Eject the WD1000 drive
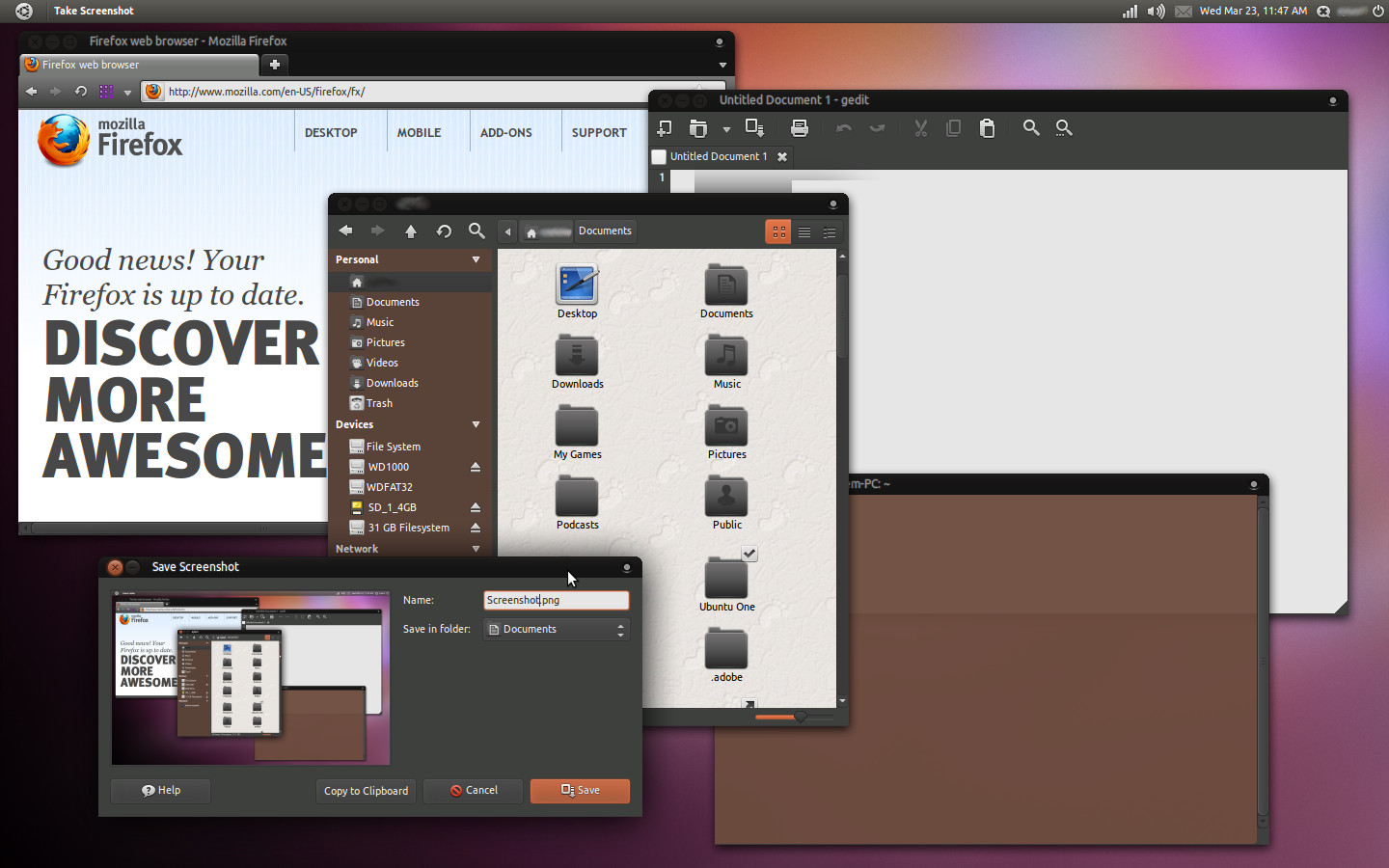This screenshot has height=868, width=1389. (x=476, y=467)
